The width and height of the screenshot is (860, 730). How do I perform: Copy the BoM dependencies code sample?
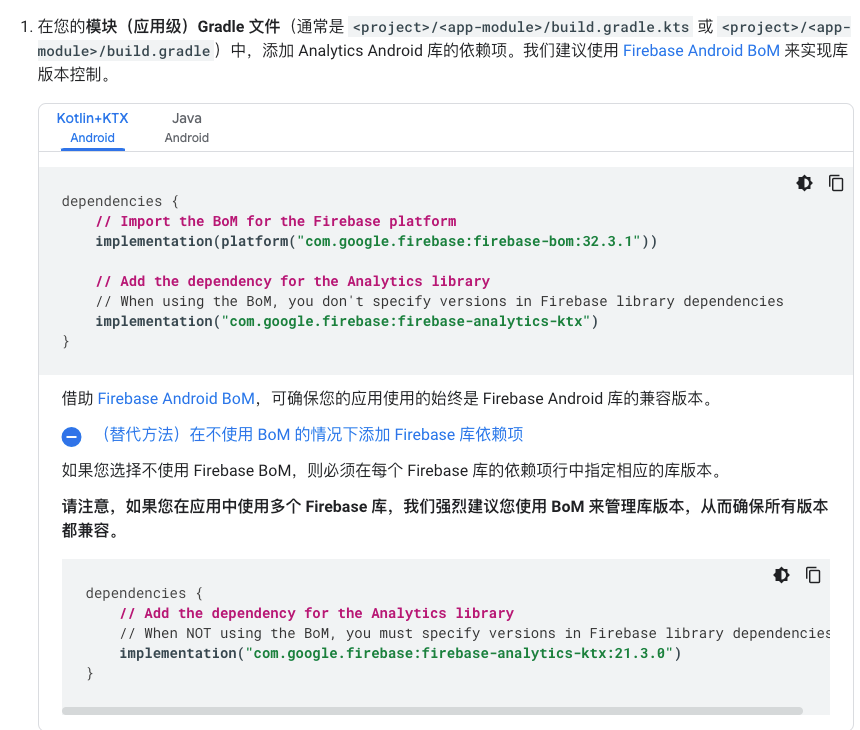(836, 183)
